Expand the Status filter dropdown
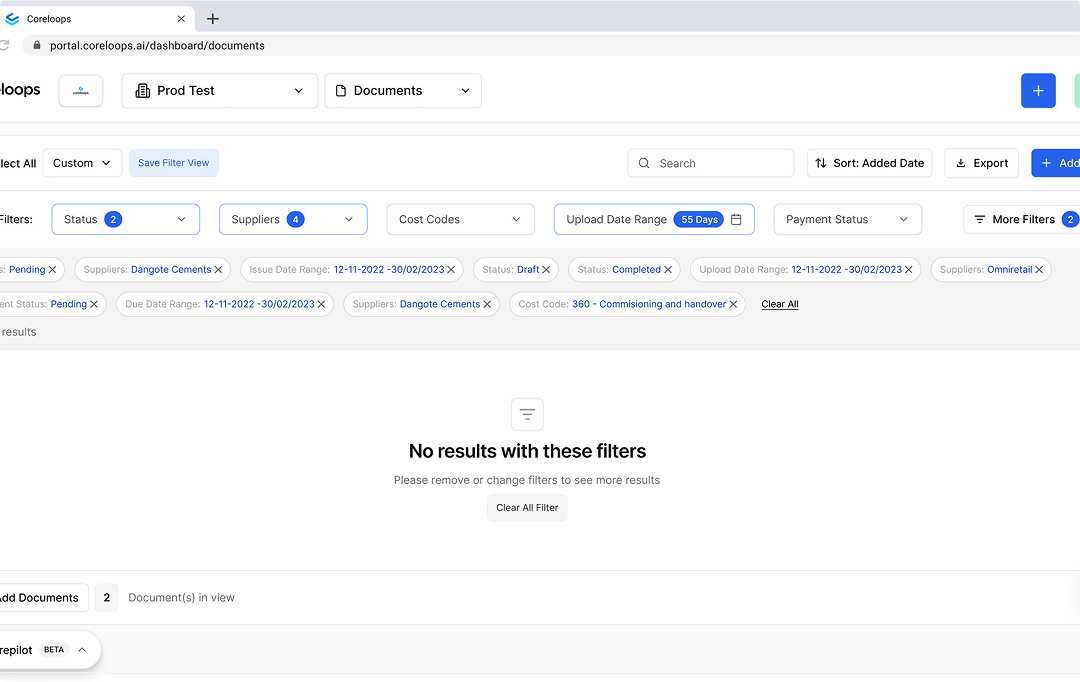 point(125,219)
